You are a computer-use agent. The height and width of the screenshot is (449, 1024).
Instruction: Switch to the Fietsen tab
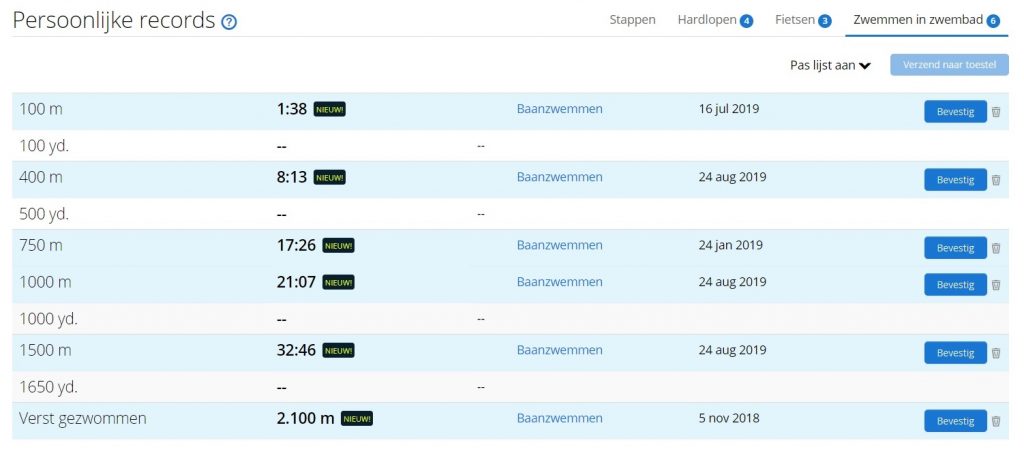click(x=803, y=20)
